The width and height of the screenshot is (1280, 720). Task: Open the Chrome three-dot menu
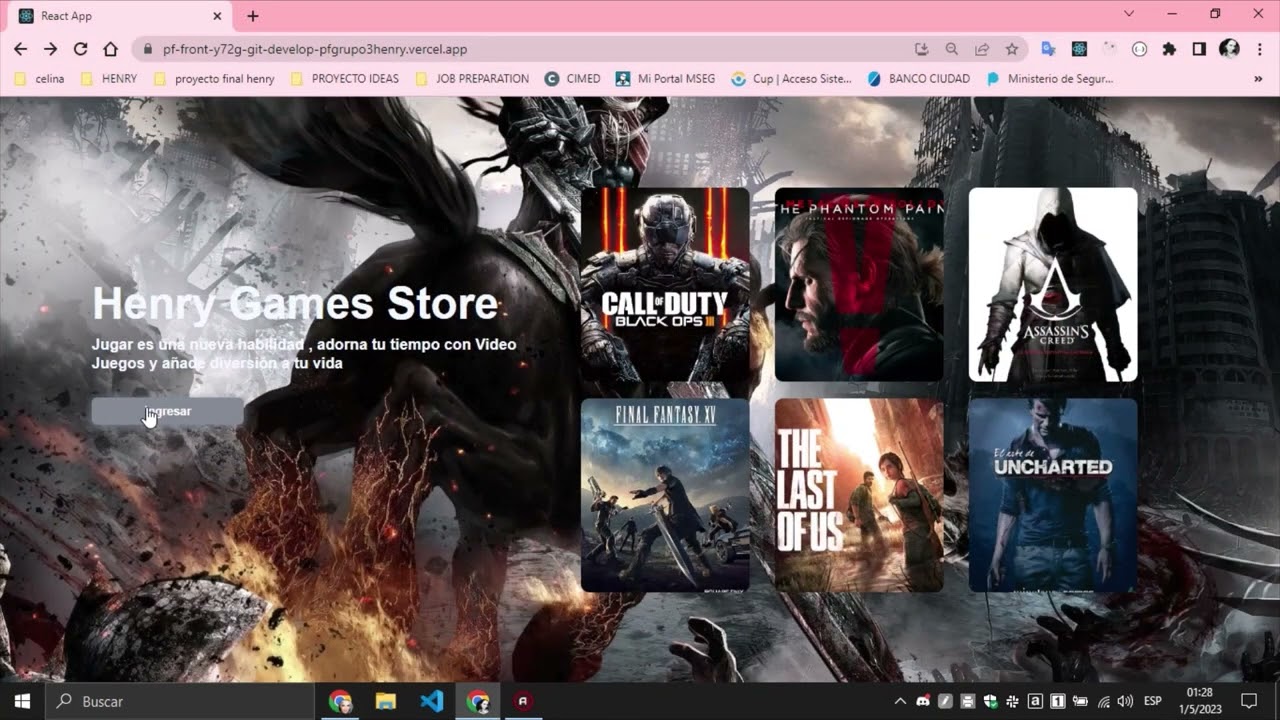pyautogui.click(x=1259, y=49)
